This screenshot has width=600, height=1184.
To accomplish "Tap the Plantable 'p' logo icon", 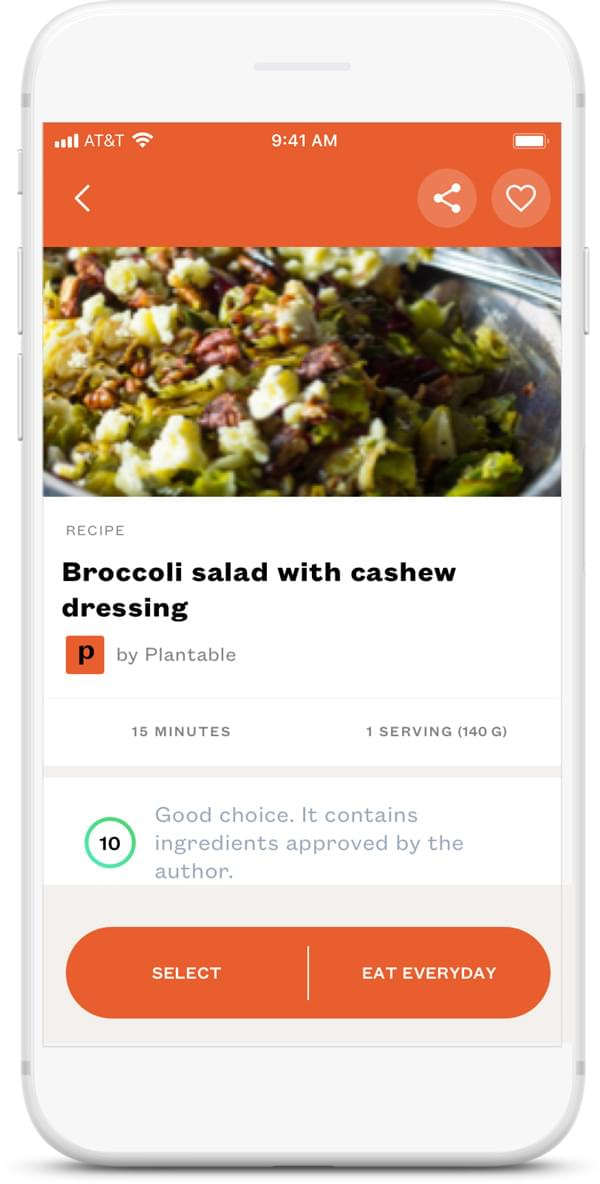I will [85, 655].
